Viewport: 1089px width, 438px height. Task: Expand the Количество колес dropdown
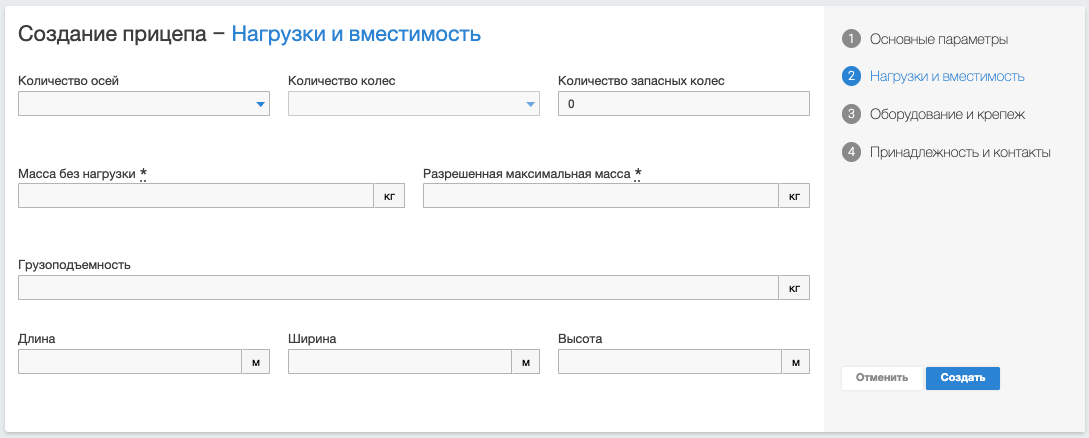pyautogui.click(x=413, y=104)
